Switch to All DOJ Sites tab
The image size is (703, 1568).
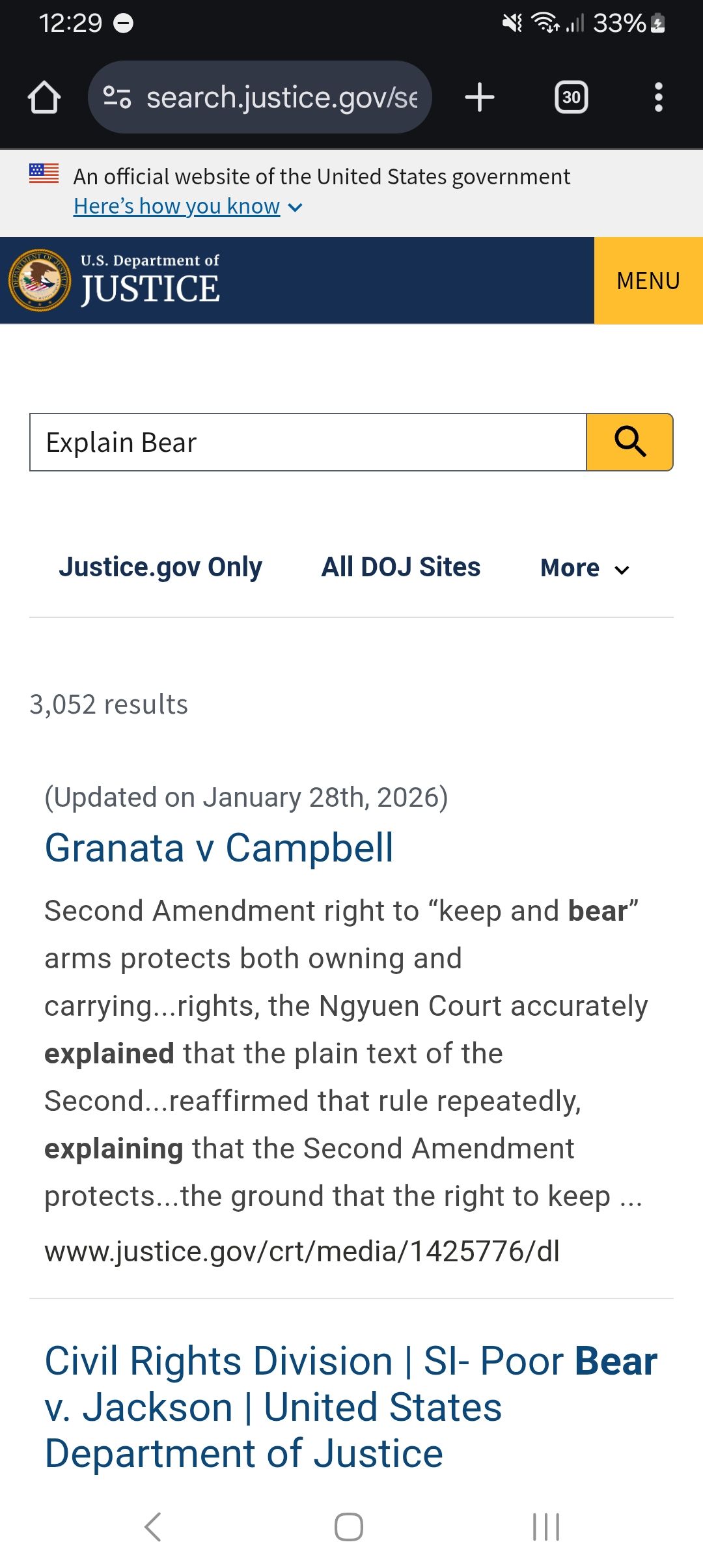click(401, 567)
